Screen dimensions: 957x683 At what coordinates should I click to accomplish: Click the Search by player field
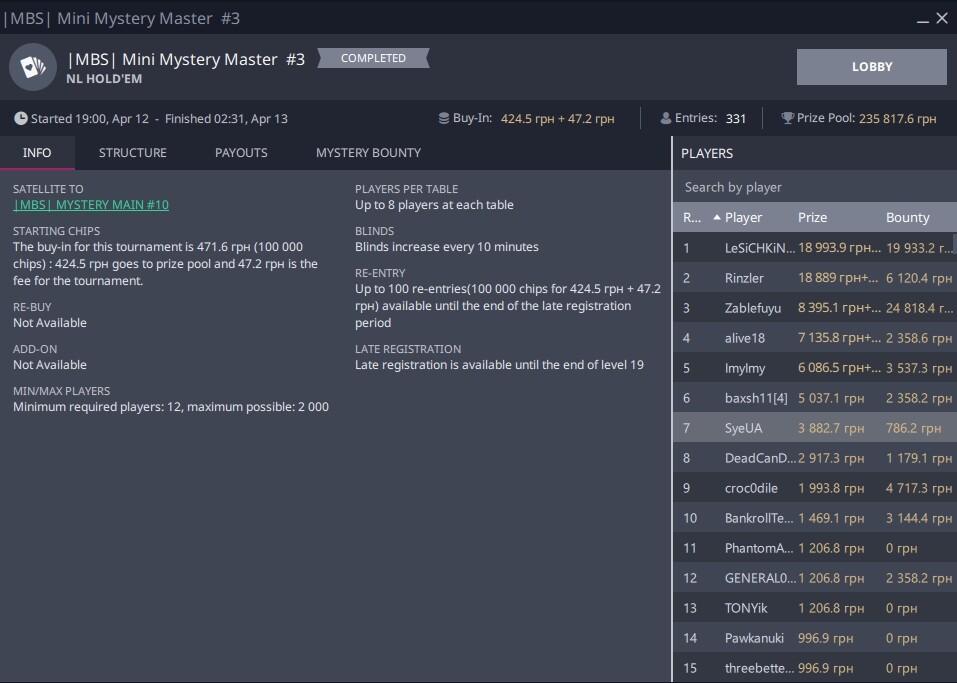pyautogui.click(x=815, y=187)
